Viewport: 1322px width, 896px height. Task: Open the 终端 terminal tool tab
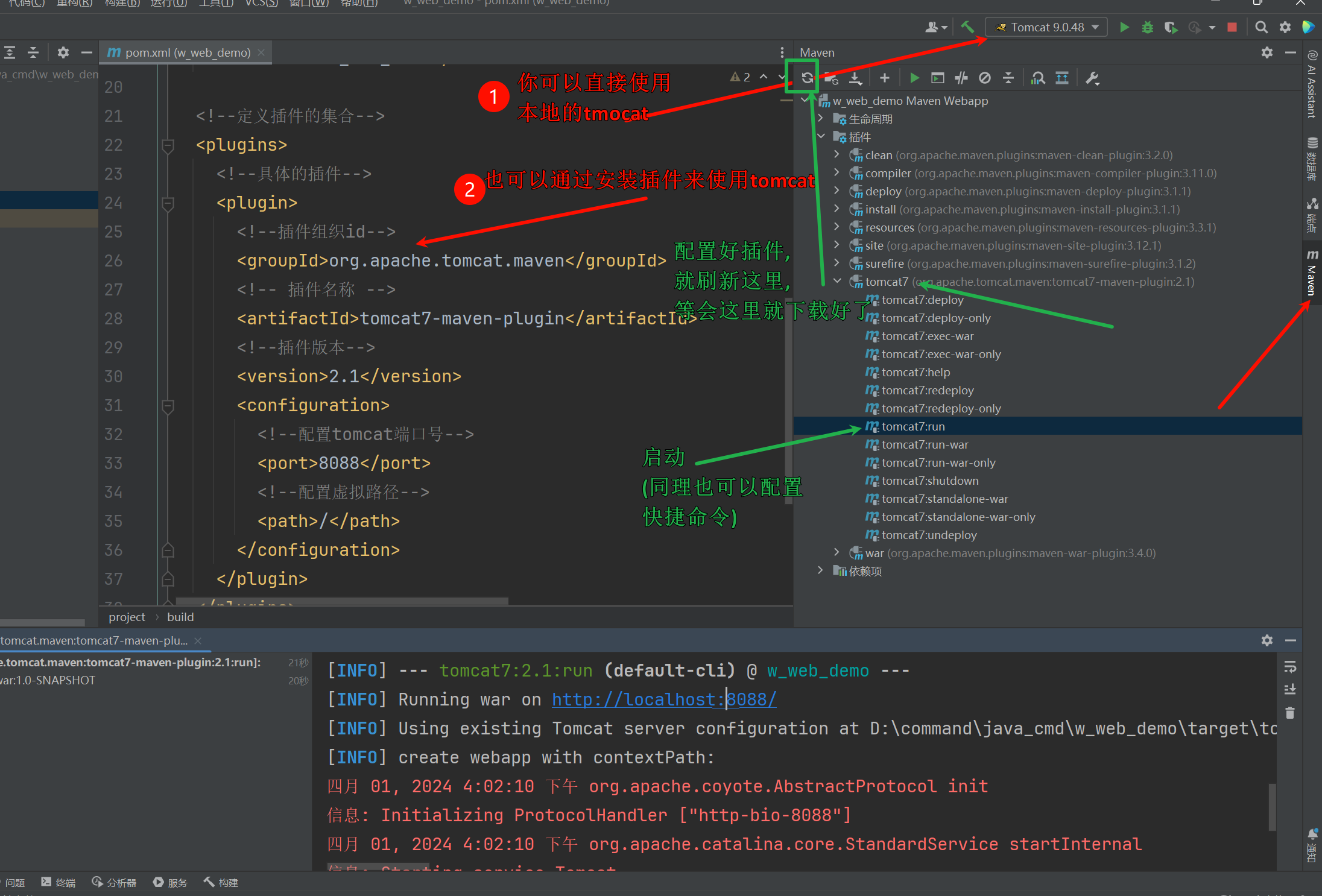point(59,882)
